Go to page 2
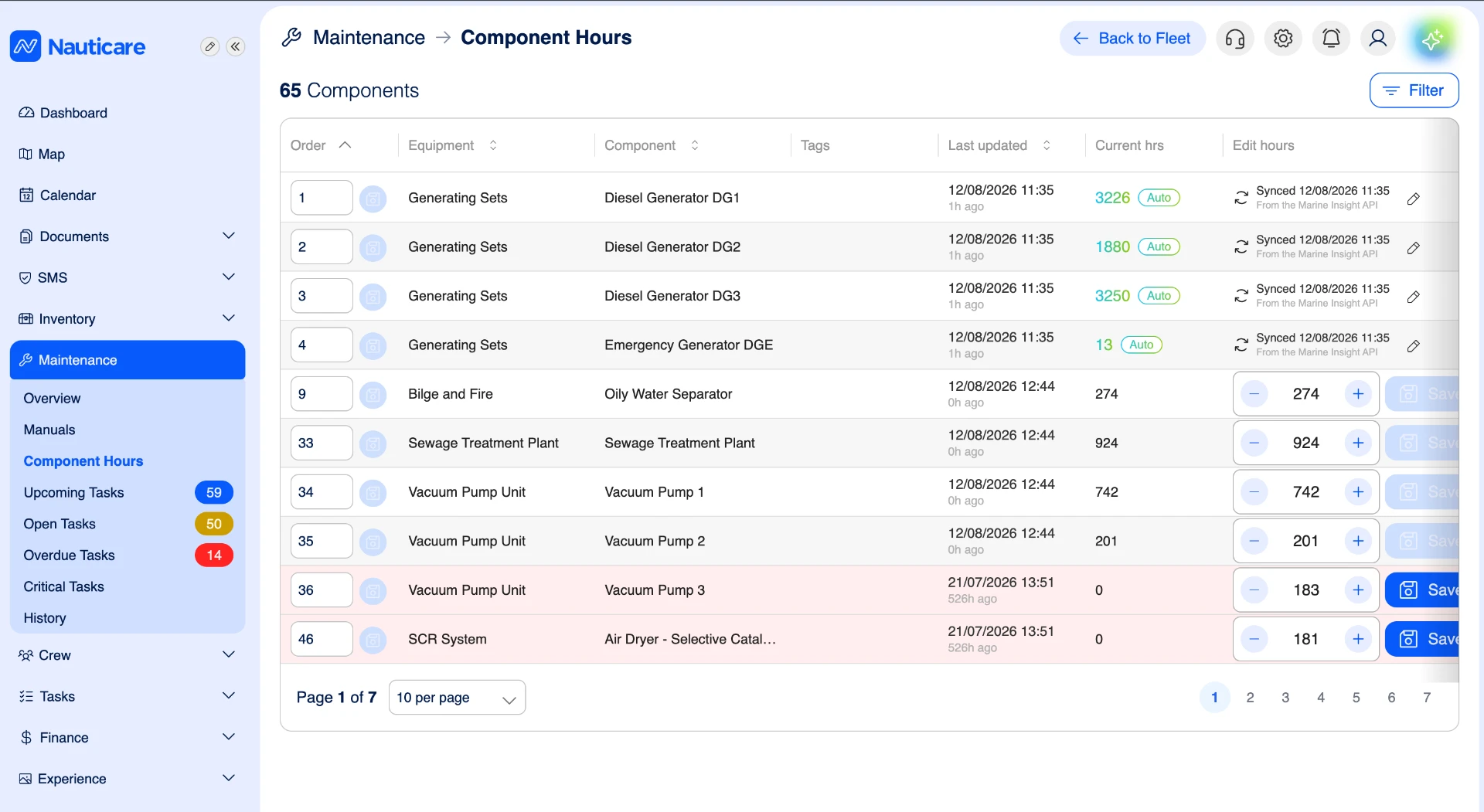 click(x=1250, y=698)
